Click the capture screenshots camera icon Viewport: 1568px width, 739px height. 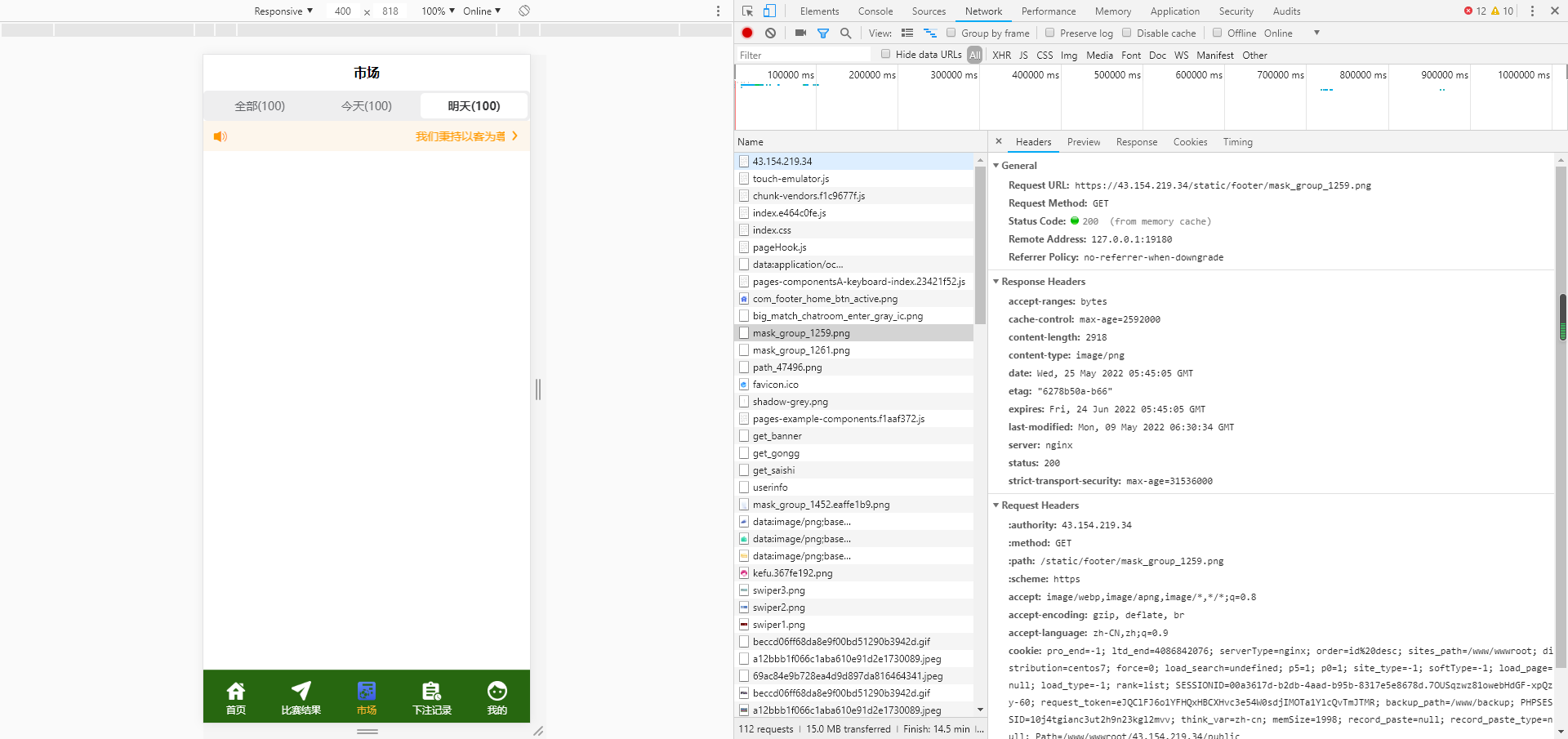(800, 33)
